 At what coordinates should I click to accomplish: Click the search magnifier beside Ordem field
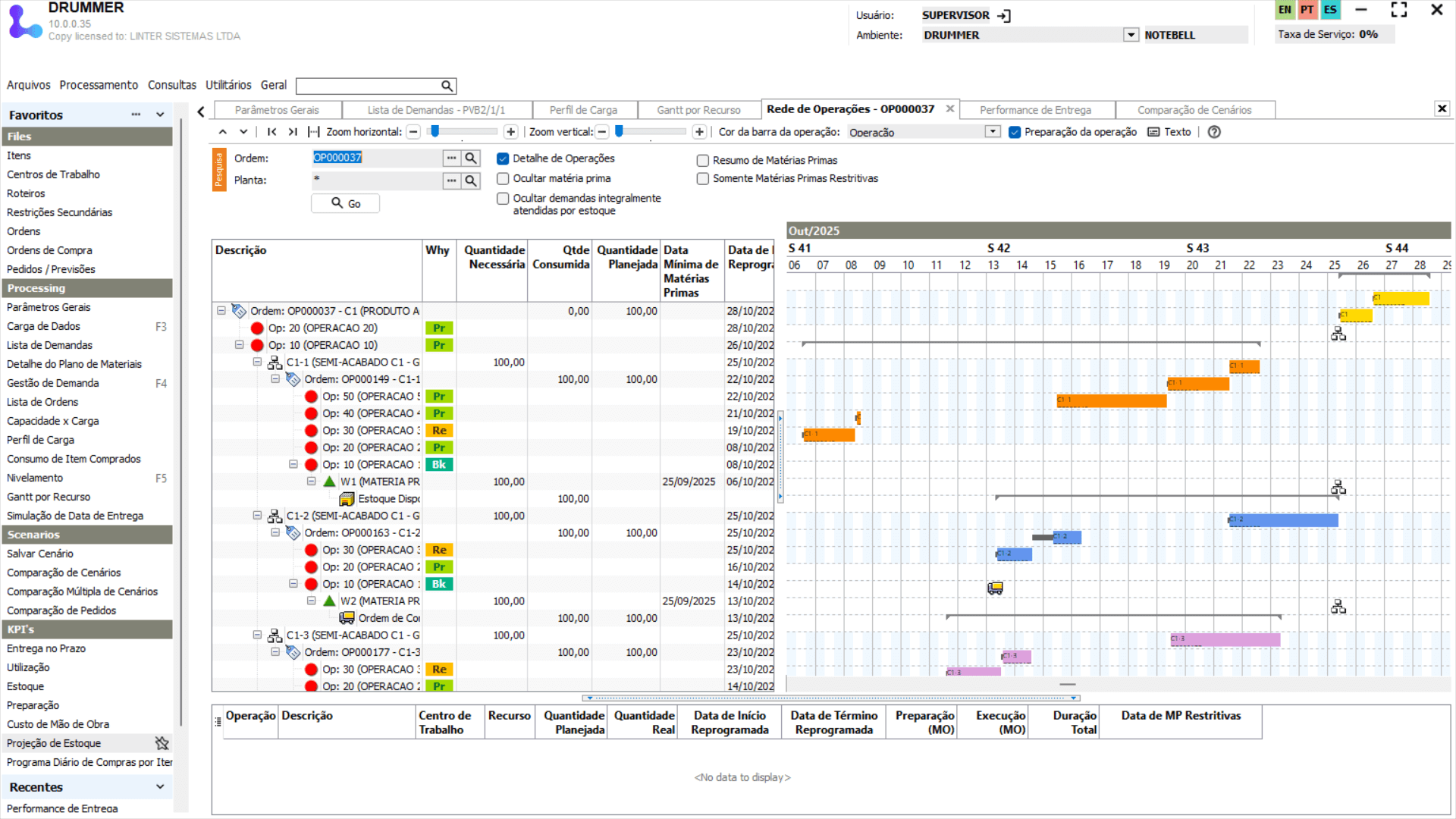[471, 158]
